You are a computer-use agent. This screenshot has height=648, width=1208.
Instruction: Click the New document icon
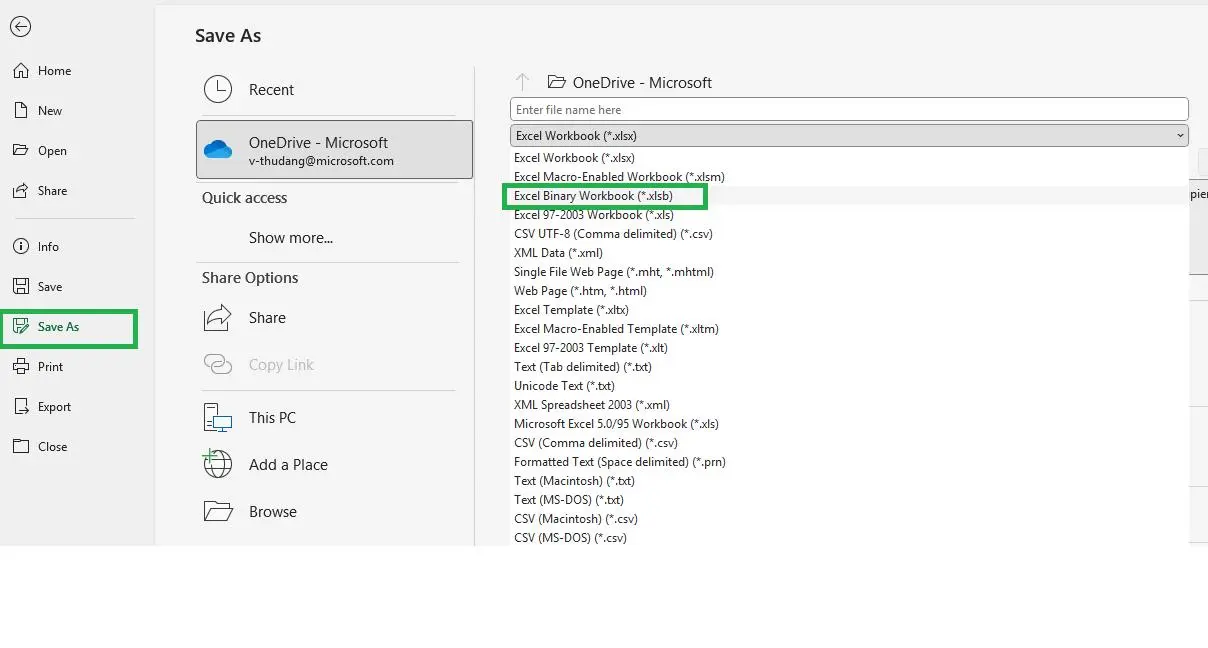tap(20, 111)
